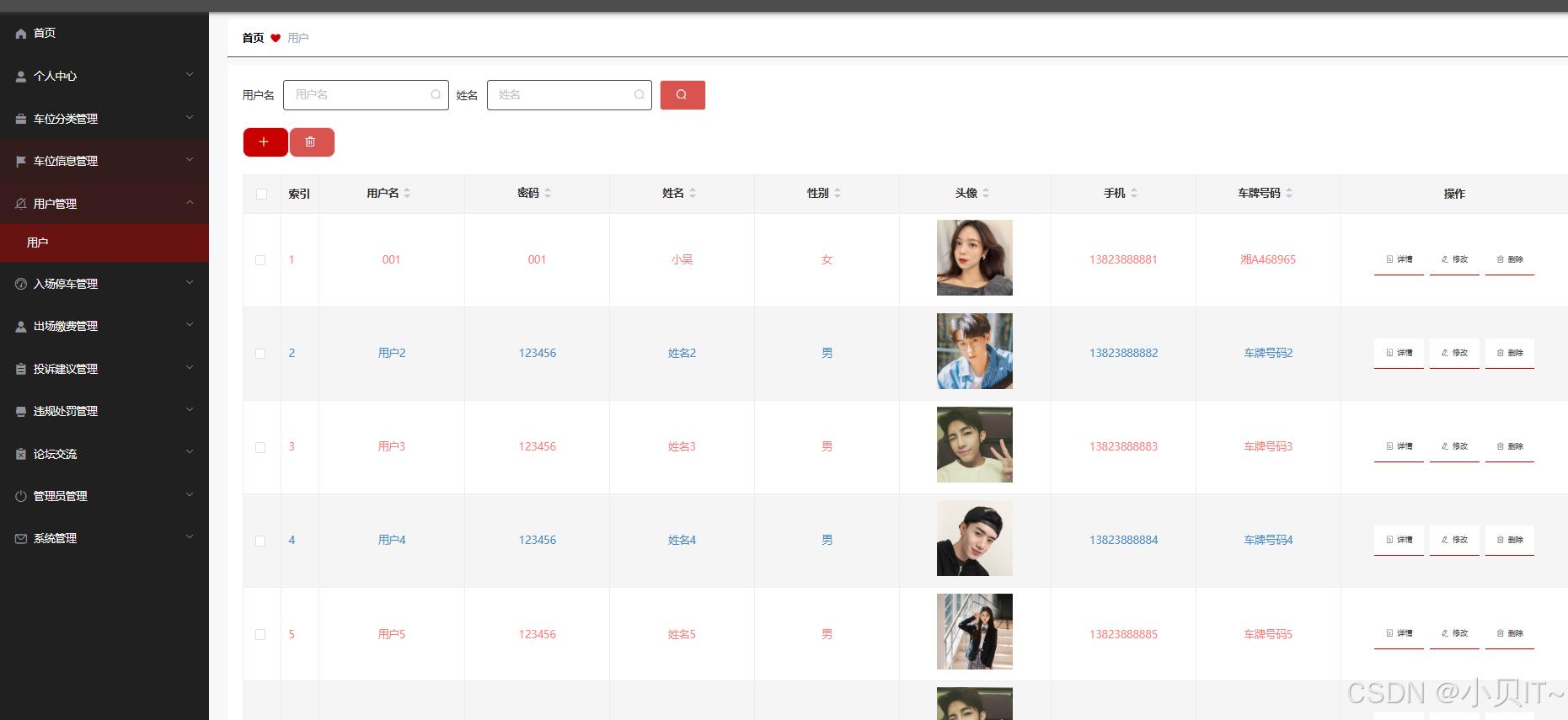Check the row checkbox for 用户2
This screenshot has height=720, width=1568.
tap(260, 354)
